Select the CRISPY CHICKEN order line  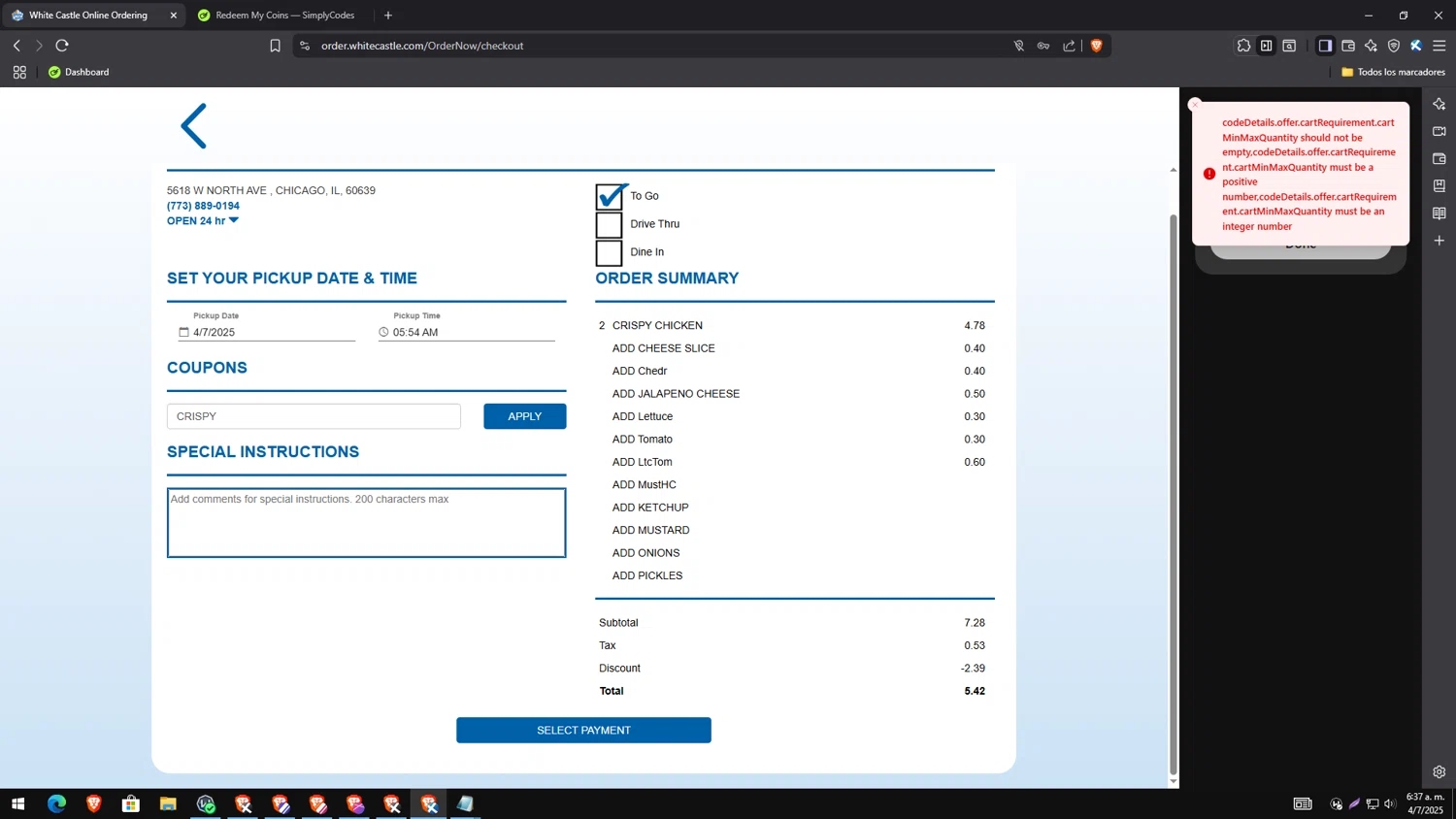tap(792, 325)
